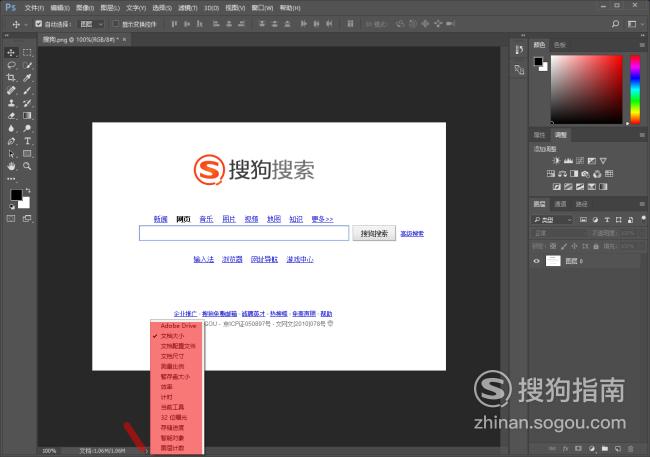Switch to the 色板 (Swatches) tab
The image size is (650, 457).
(x=560, y=45)
